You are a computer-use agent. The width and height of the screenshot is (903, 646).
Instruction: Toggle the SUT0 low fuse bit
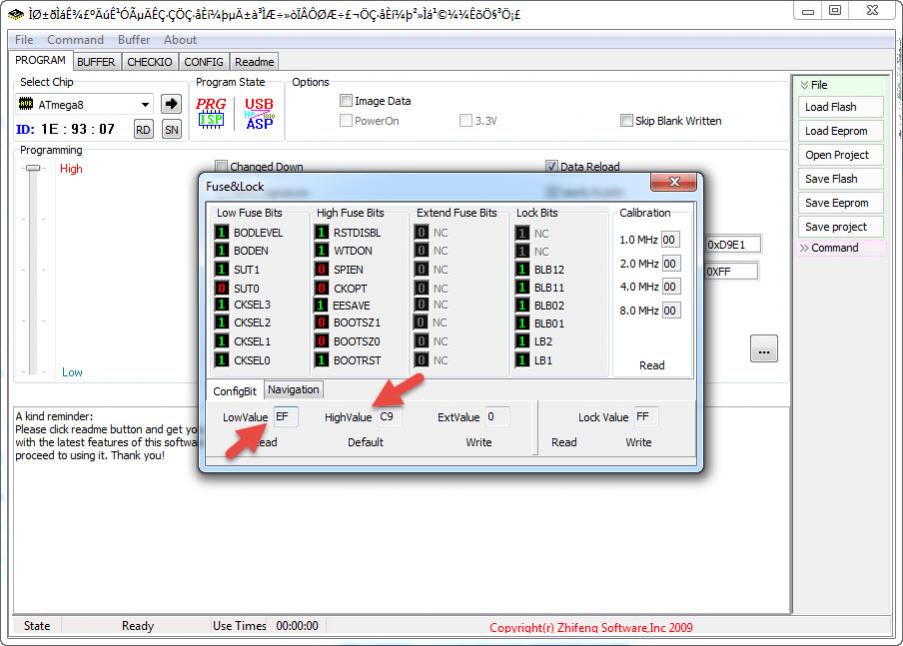[x=222, y=287]
